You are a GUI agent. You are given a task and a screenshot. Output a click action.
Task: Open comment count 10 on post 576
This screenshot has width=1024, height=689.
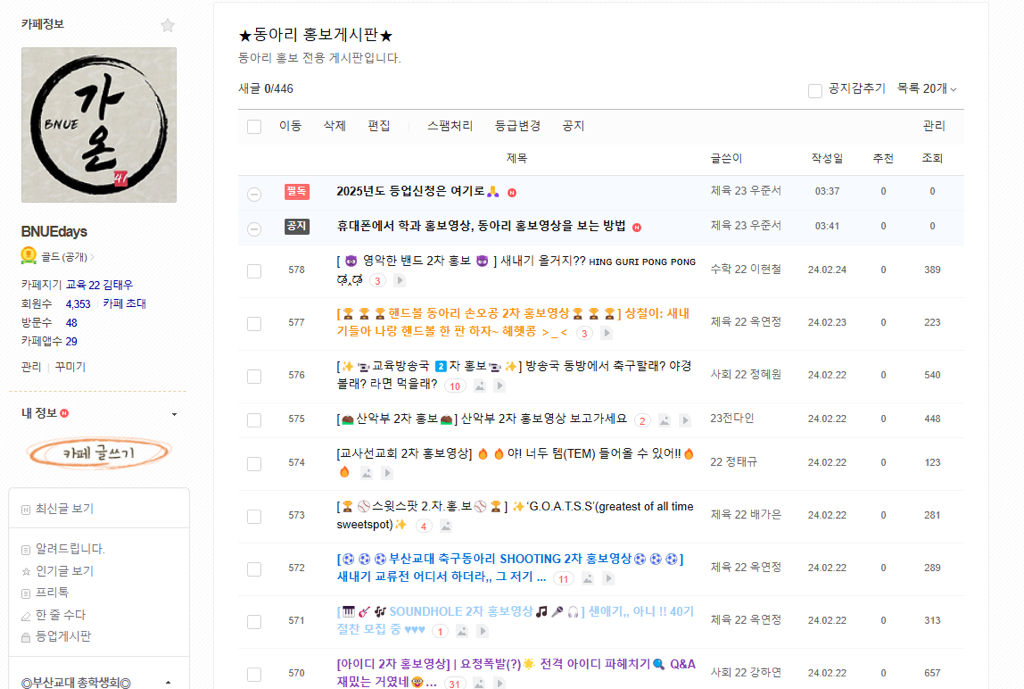tap(455, 386)
